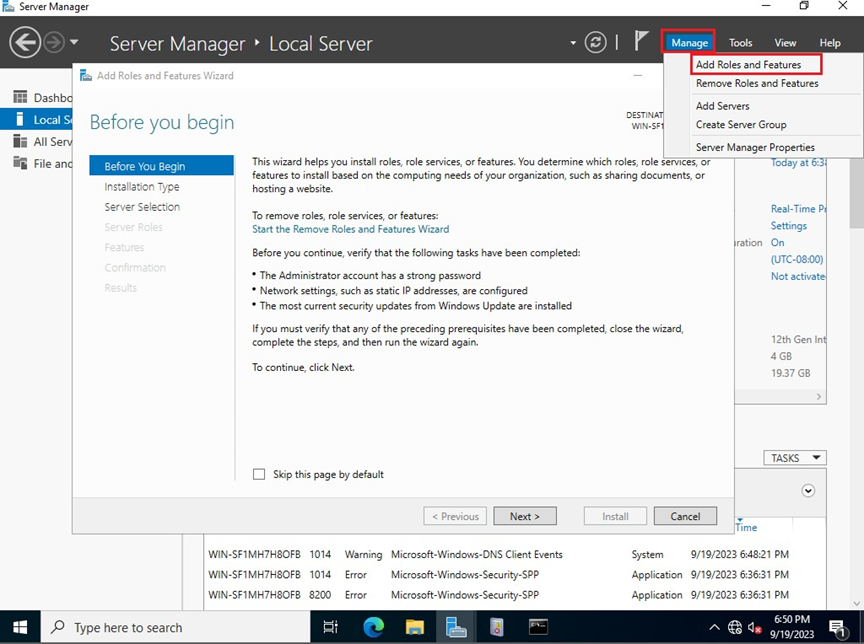Viewport: 864px width, 644px height.
Task: Click the All Servers sidebar icon
Action: click(20, 141)
